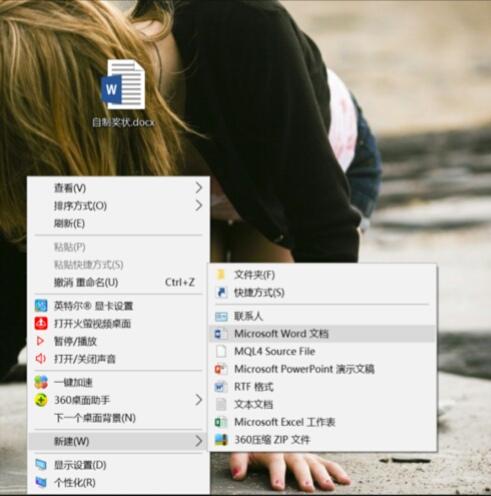491x496 pixels.
Task: Create a new Microsoft Excel 工作表
Action: coord(322,422)
